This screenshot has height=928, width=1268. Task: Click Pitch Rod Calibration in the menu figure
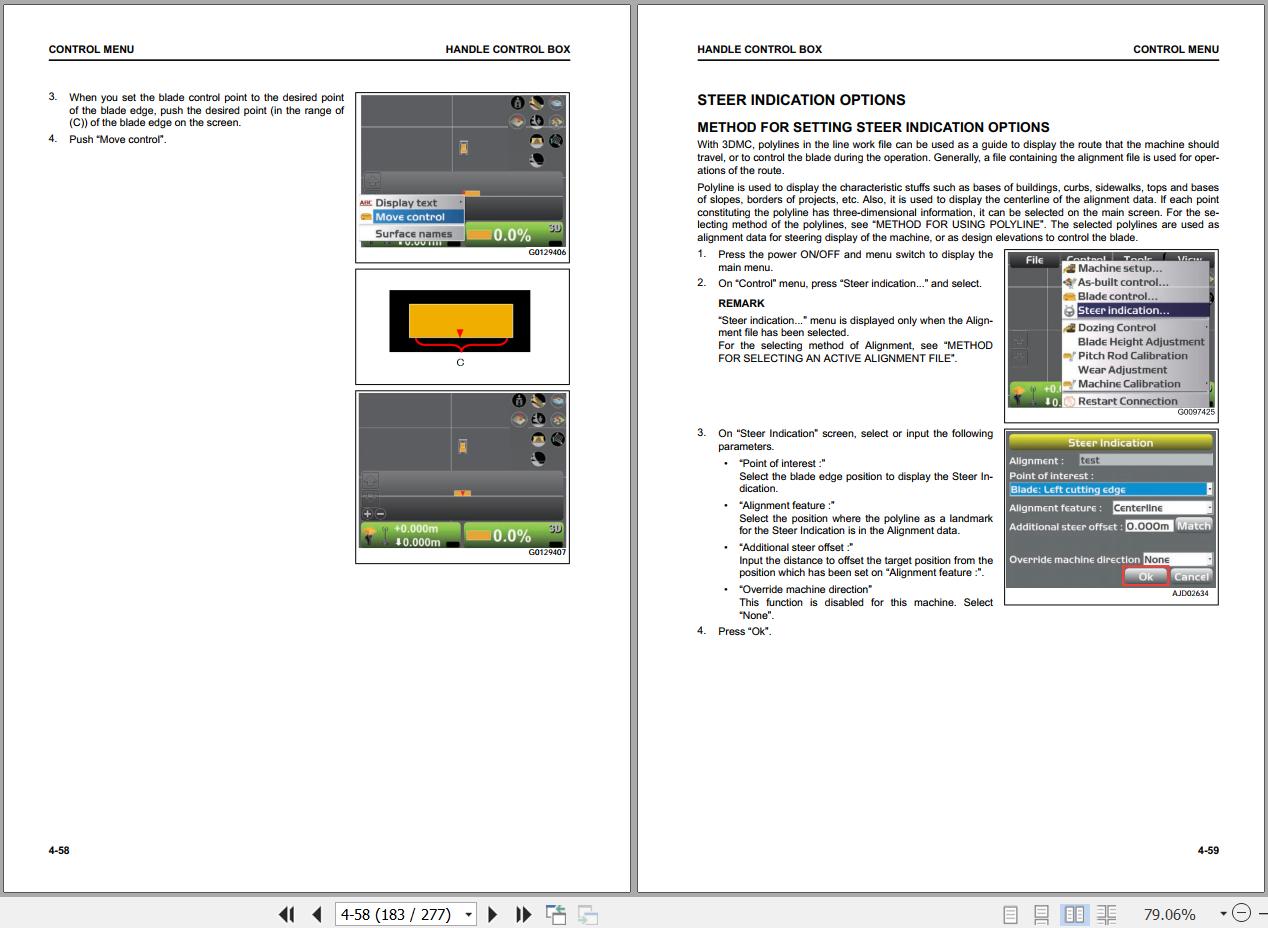pos(1133,355)
